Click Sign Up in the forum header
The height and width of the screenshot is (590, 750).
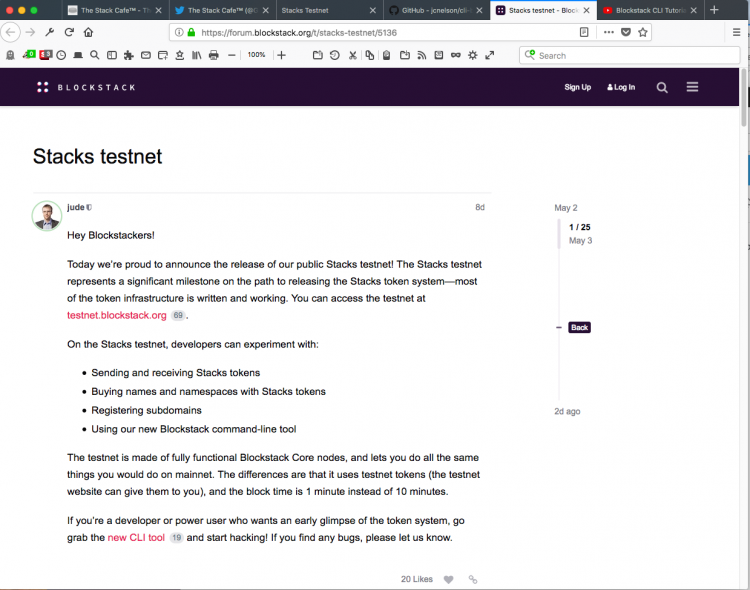click(x=577, y=87)
